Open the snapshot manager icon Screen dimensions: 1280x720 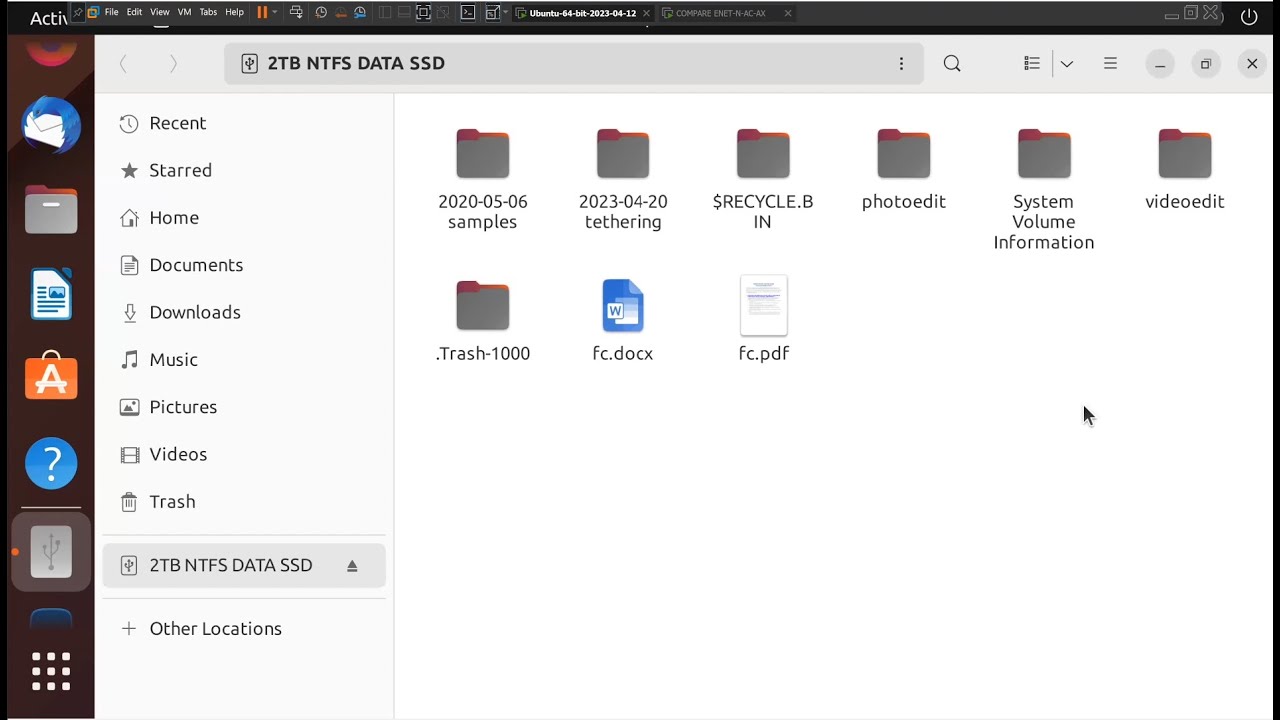pos(360,12)
